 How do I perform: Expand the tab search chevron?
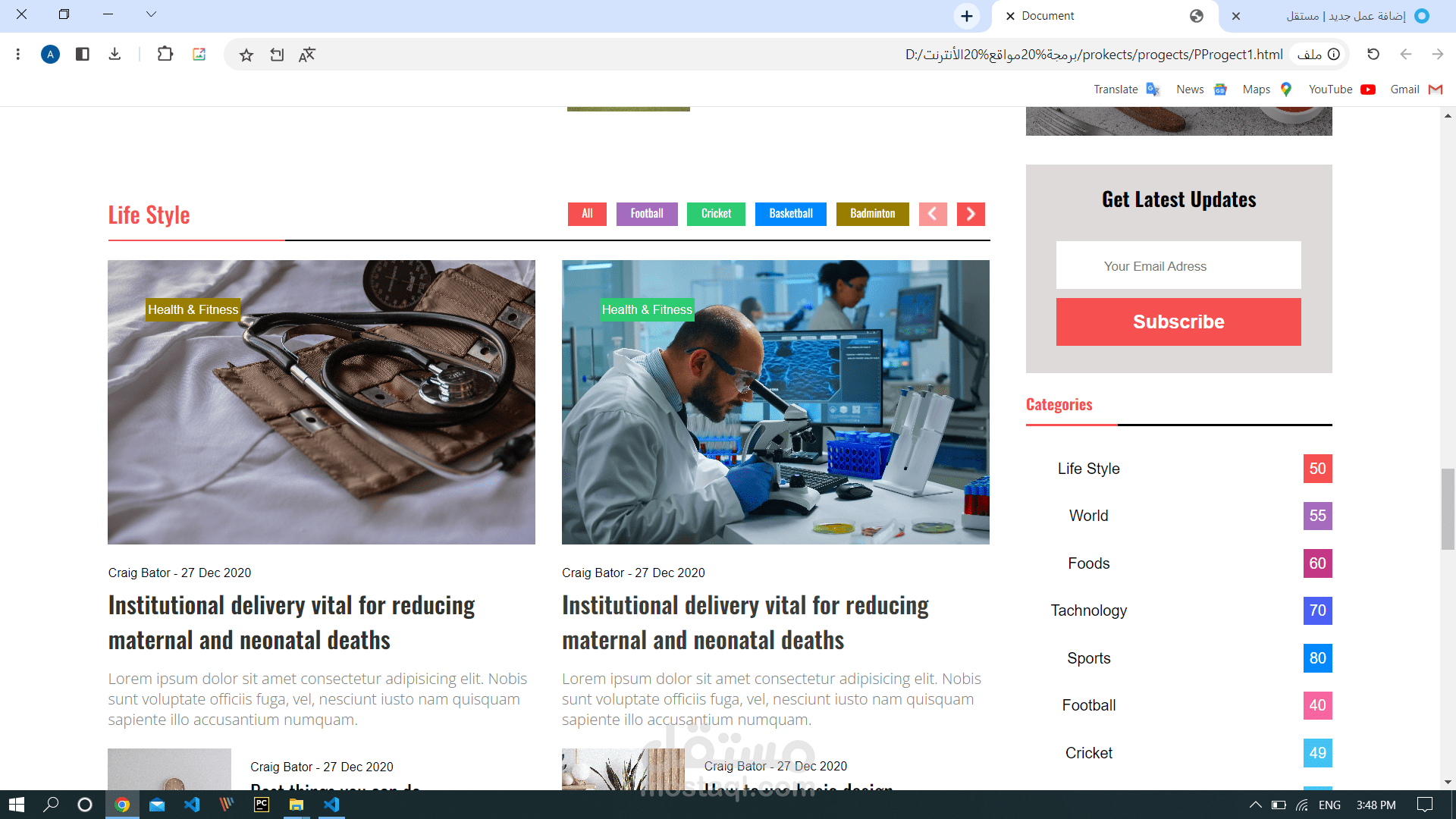[x=152, y=14]
